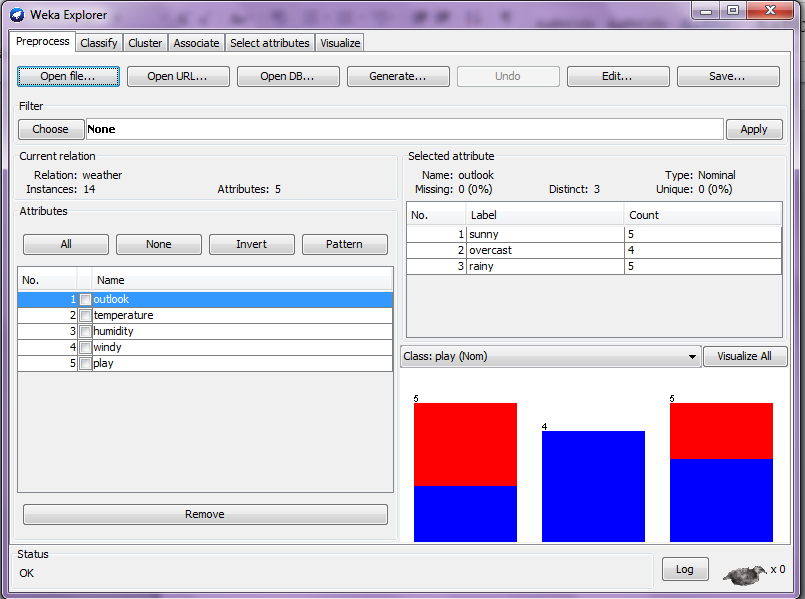This screenshot has width=805, height=599.
Task: Open the Visualize tab
Action: 340,43
